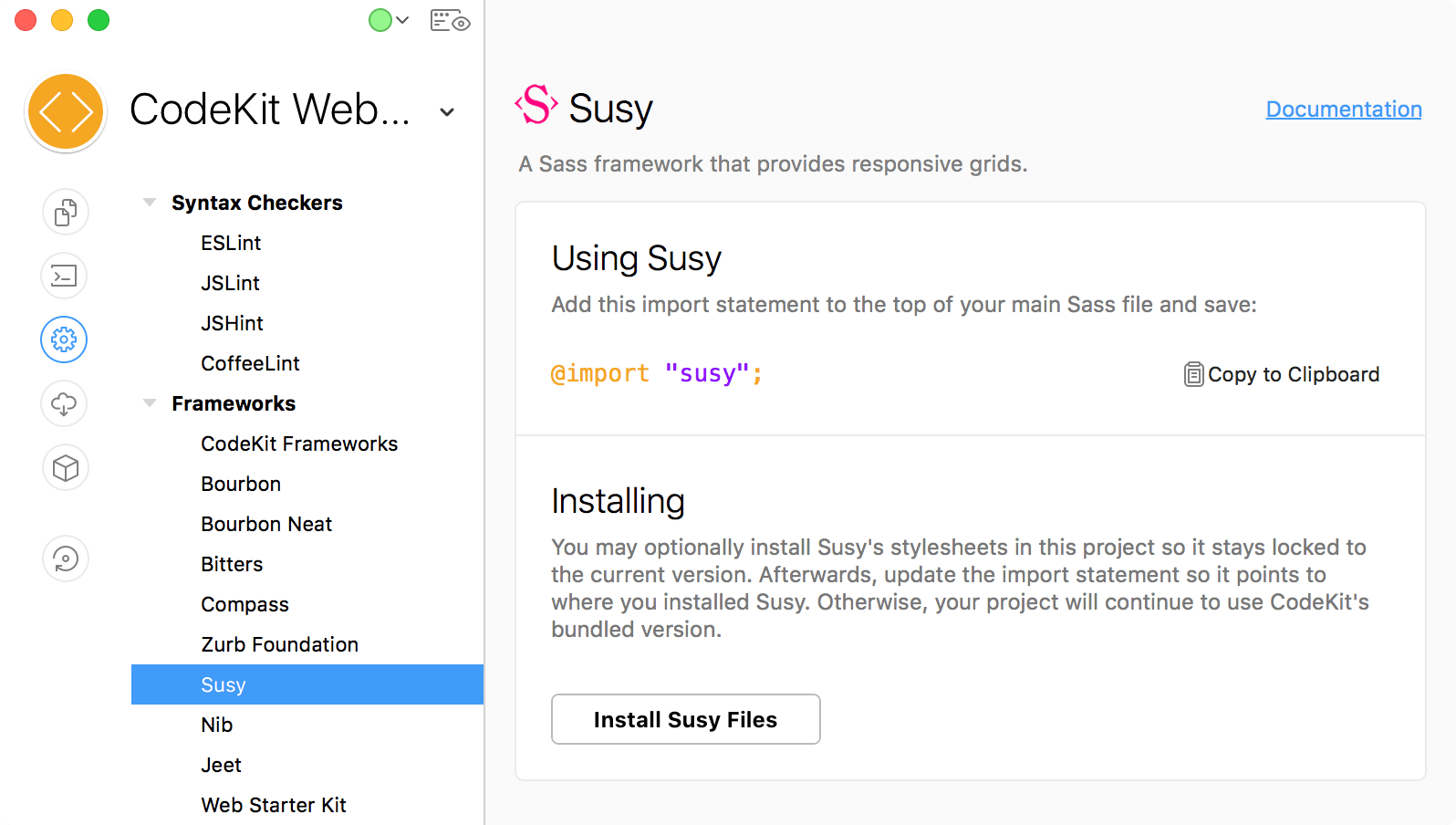Collapse the Frameworks section
The height and width of the screenshot is (825, 1456).
[150, 403]
